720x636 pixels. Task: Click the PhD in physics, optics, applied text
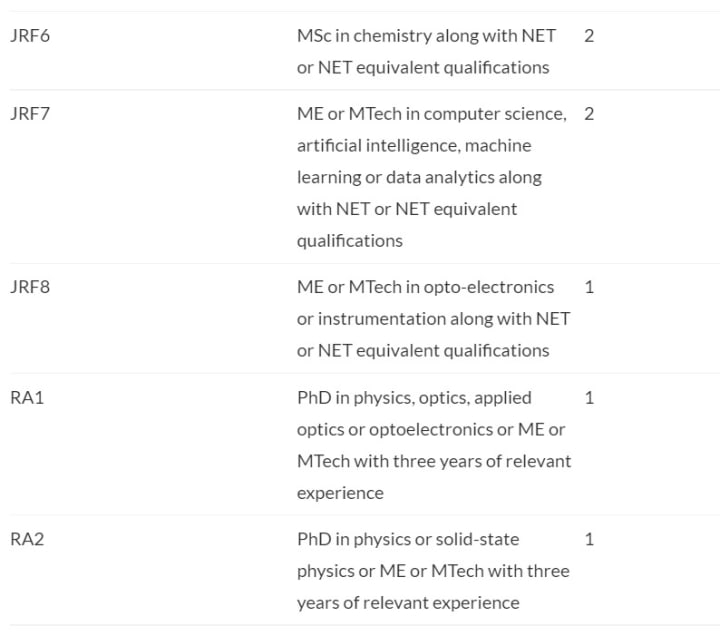(x=414, y=398)
